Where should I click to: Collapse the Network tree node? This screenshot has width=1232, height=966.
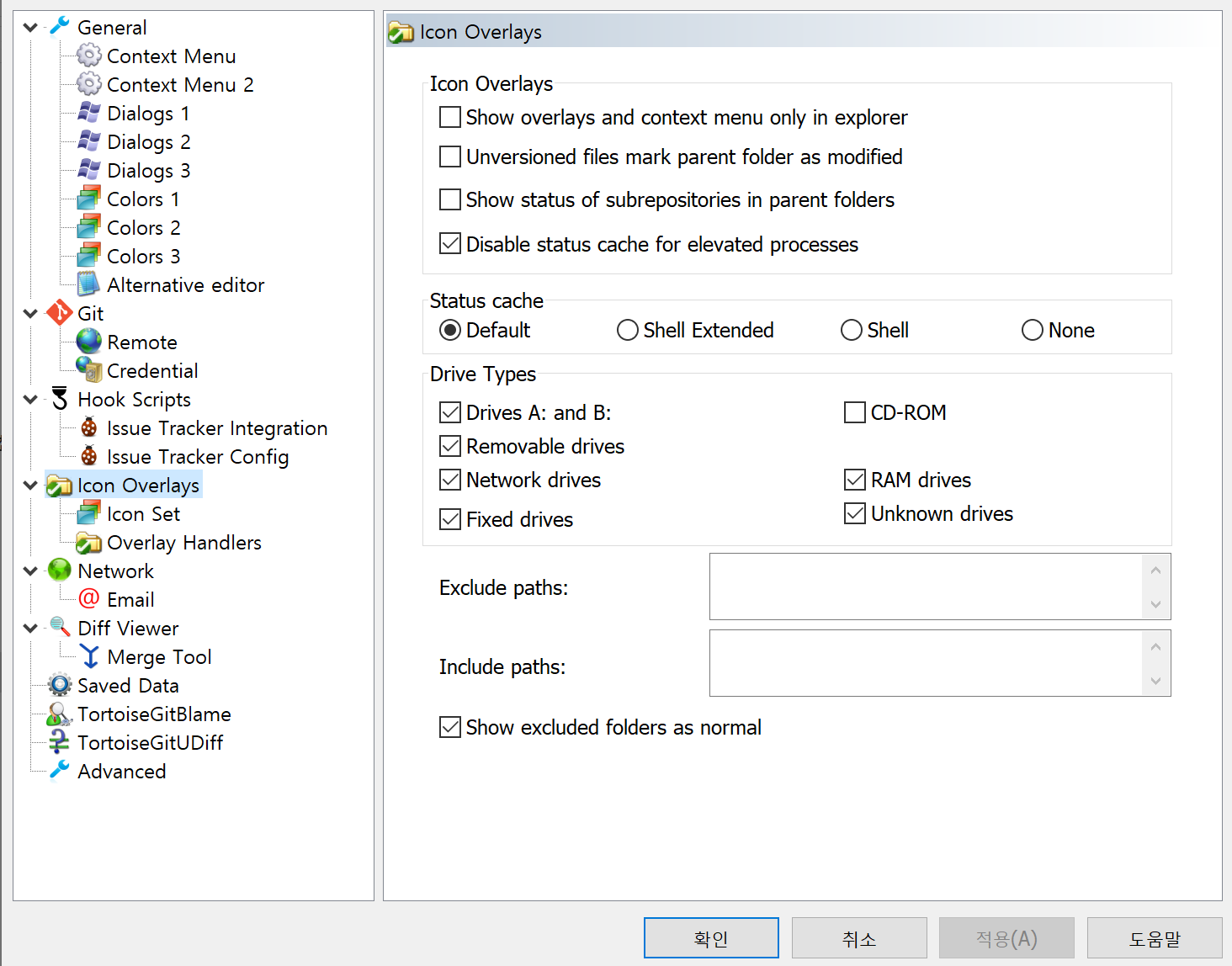30,571
